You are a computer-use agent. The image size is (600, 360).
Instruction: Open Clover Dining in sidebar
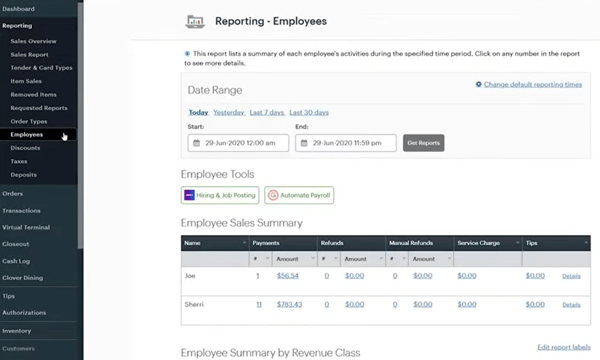(x=23, y=278)
